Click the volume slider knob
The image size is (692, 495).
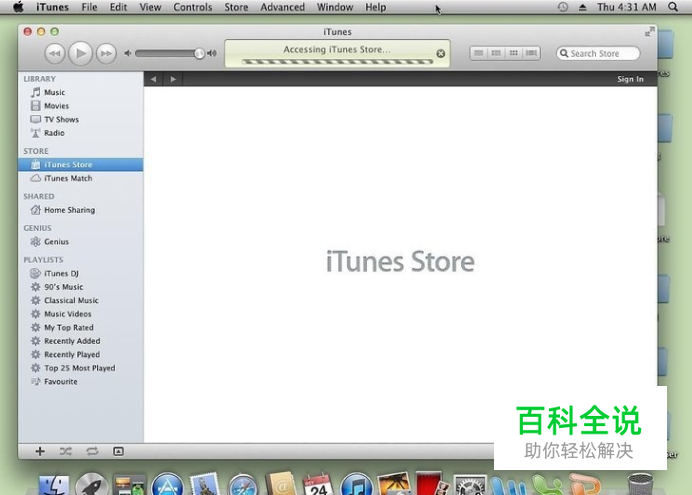199,53
